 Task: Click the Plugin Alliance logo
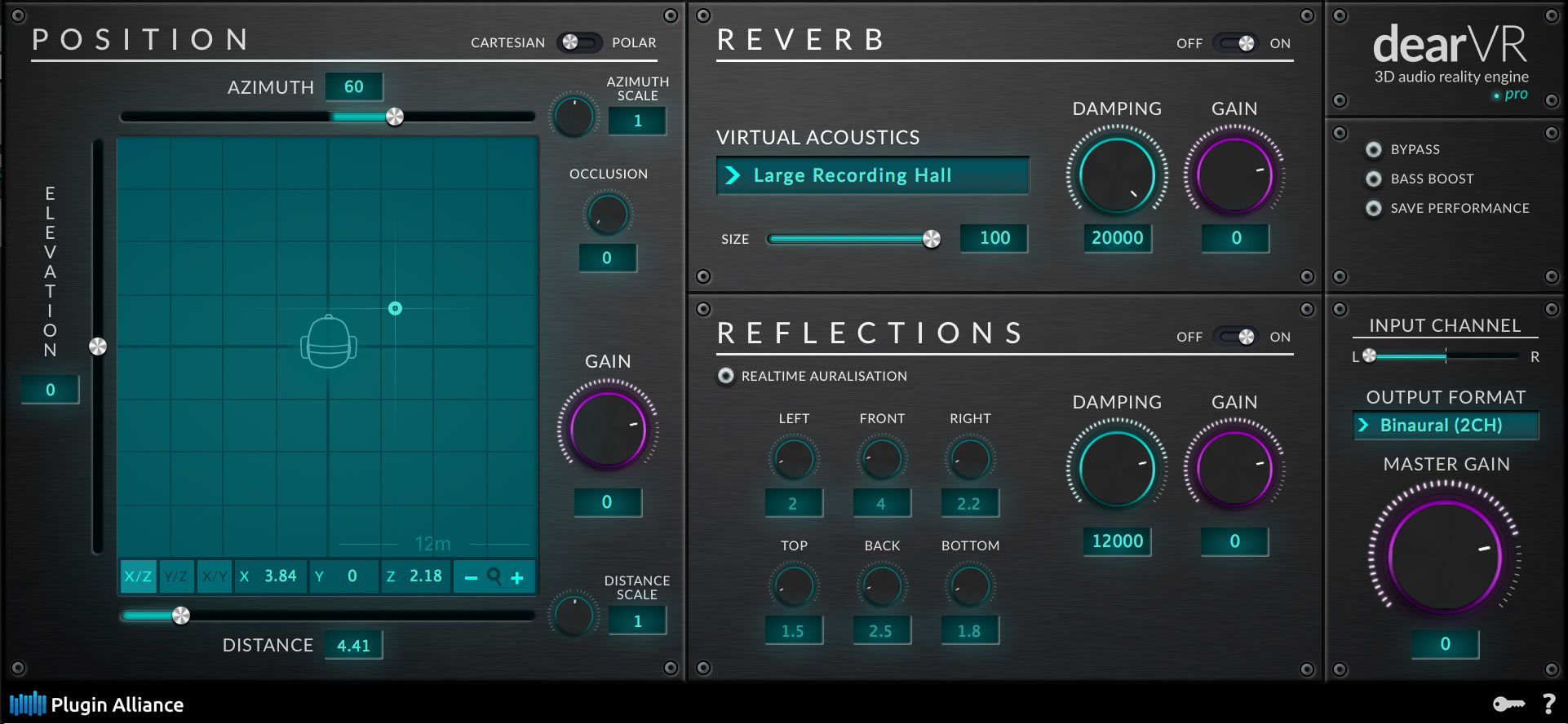point(97,704)
